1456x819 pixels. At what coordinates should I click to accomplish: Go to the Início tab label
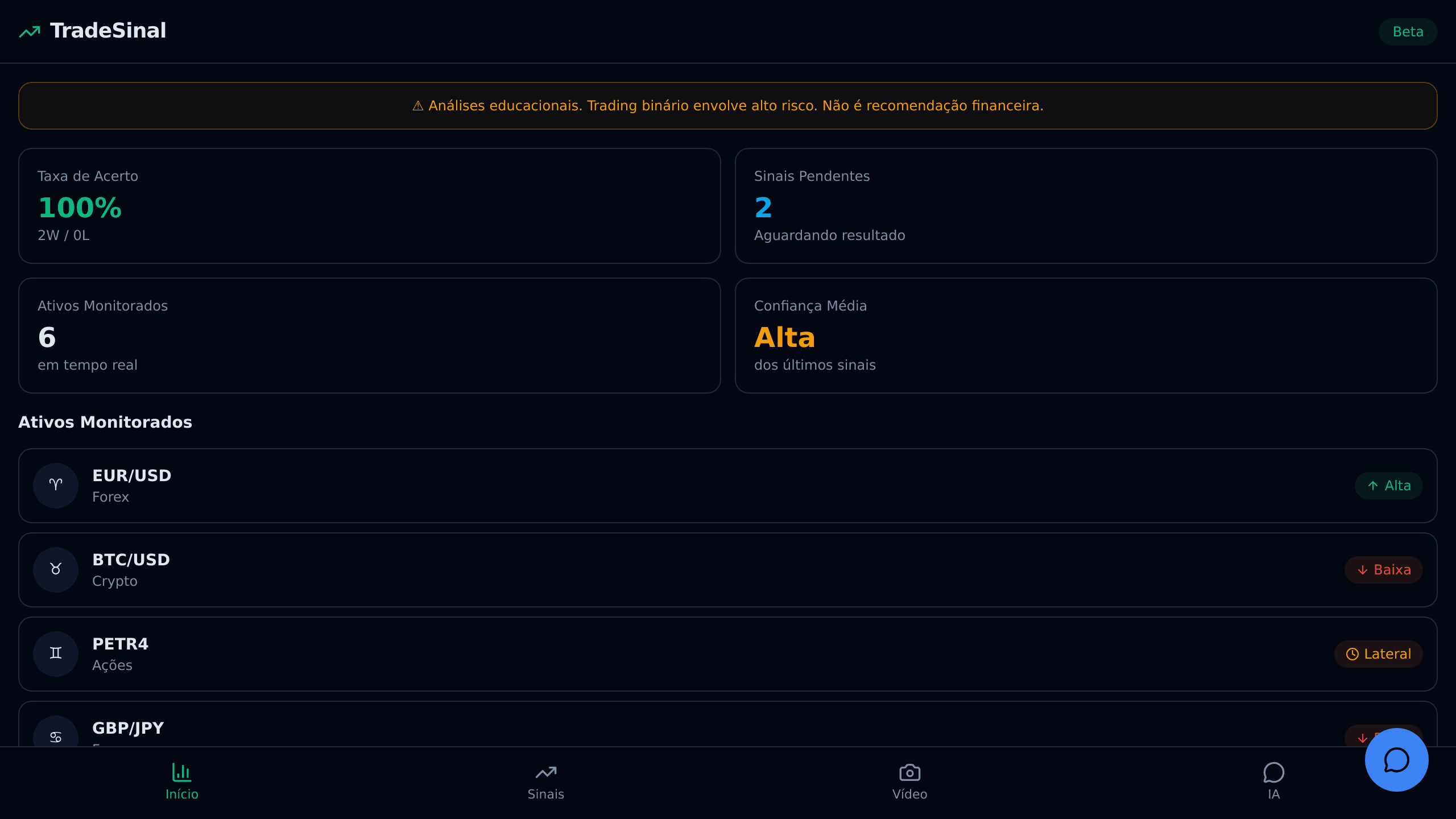coord(182,795)
